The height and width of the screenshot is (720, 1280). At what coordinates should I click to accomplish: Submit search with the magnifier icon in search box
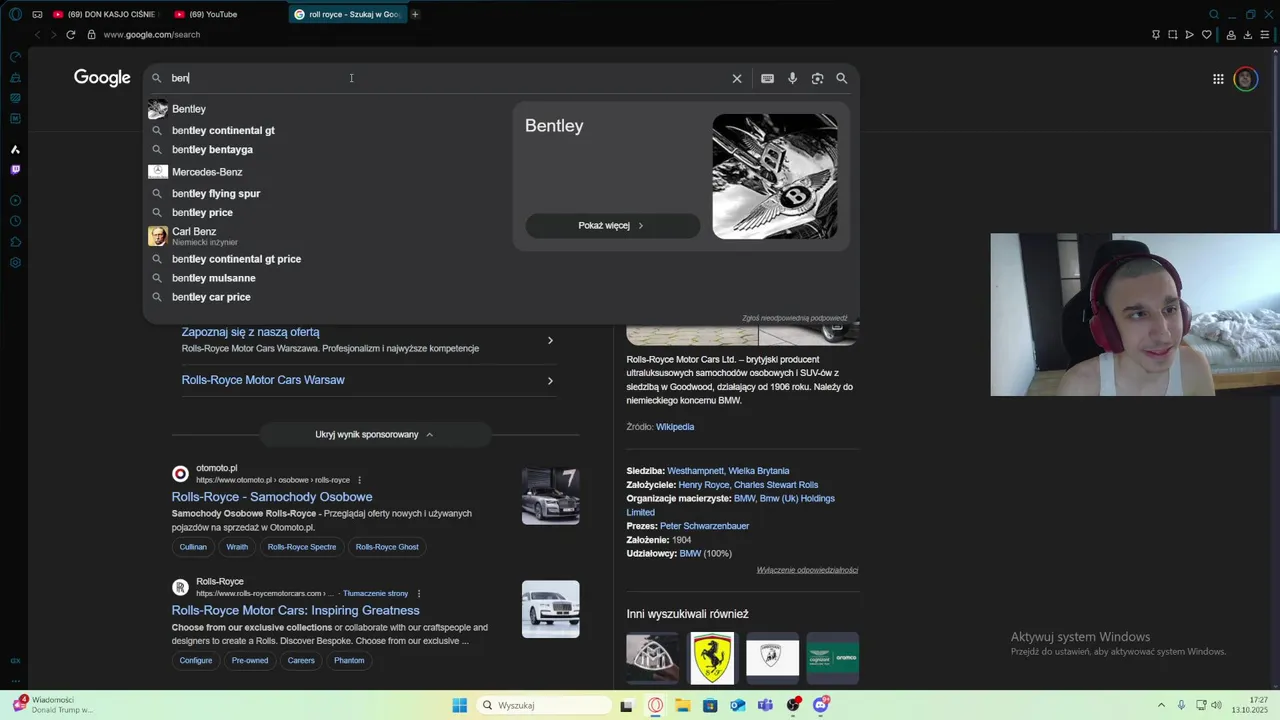841,78
